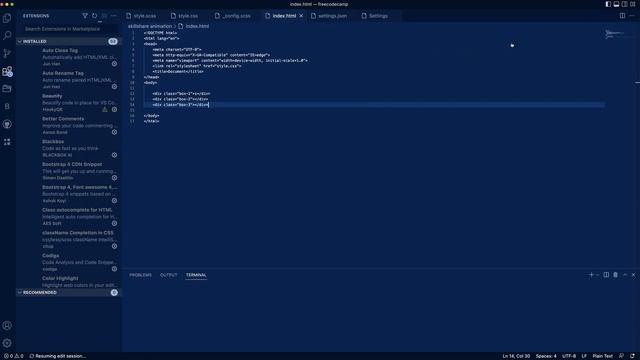640x360 pixels.
Task: Open the Source Control view
Action: point(7,53)
